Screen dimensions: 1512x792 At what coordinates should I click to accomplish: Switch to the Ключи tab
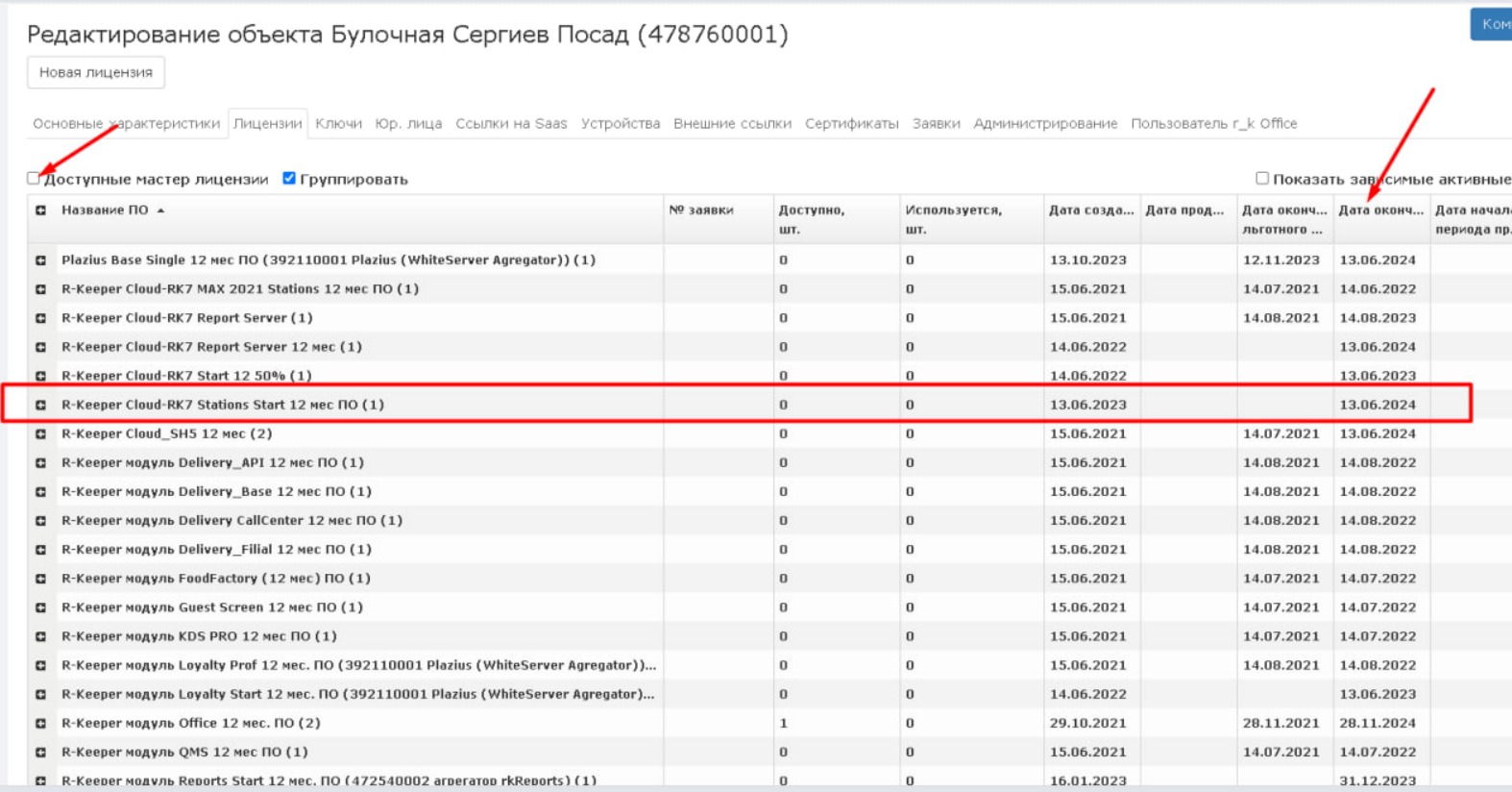coord(338,123)
